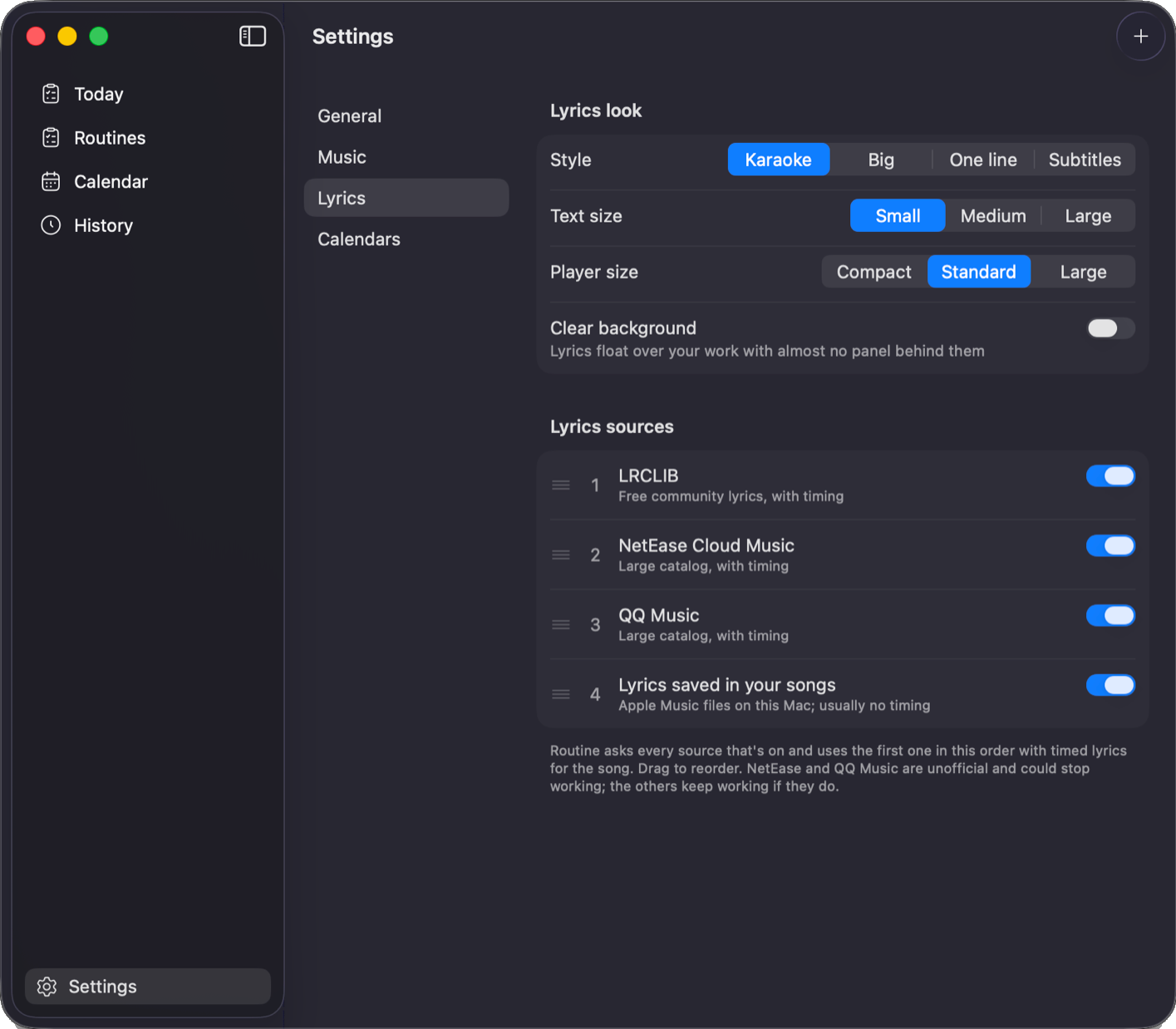Choose the Big lyrics style
Screen dimensions: 1176x1029
tap(881, 160)
